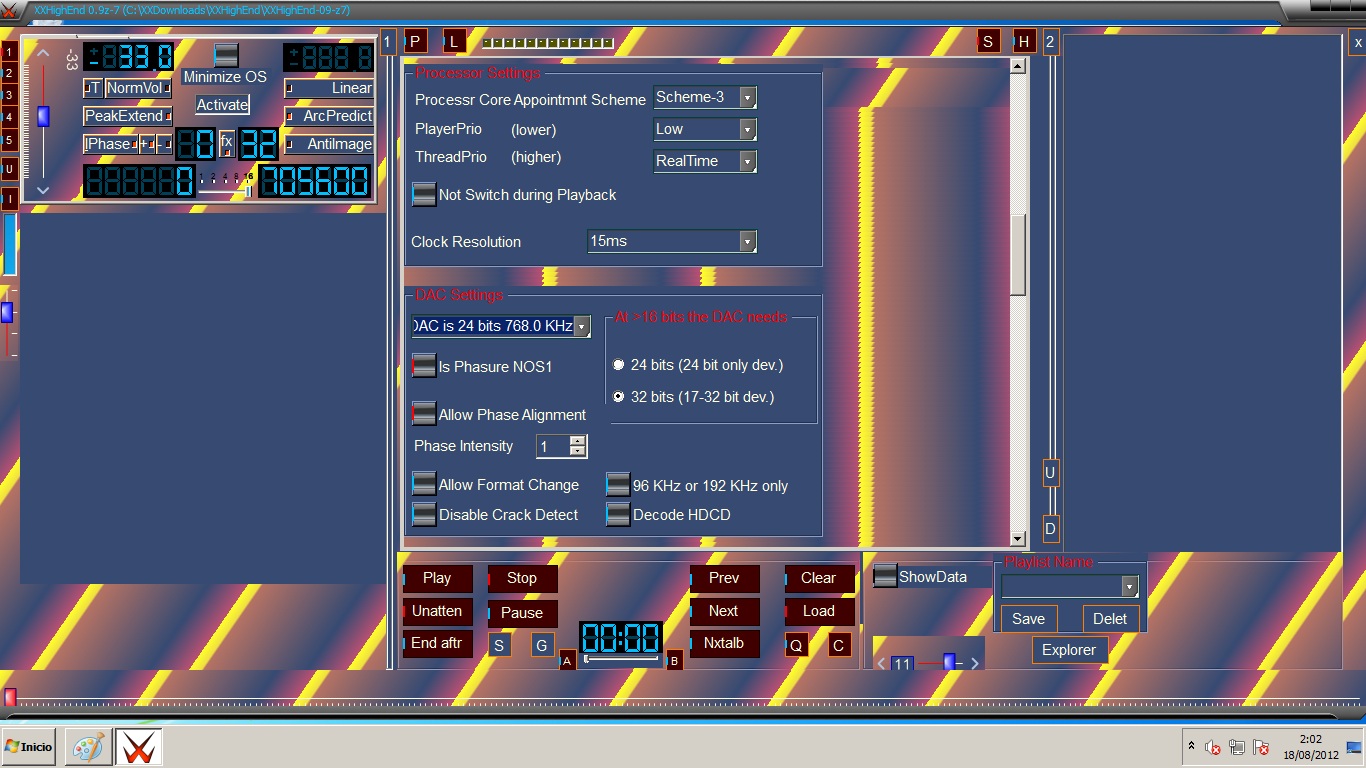This screenshot has width=1366, height=768.
Task: Switch to left strip tab 2
Action: (8, 73)
